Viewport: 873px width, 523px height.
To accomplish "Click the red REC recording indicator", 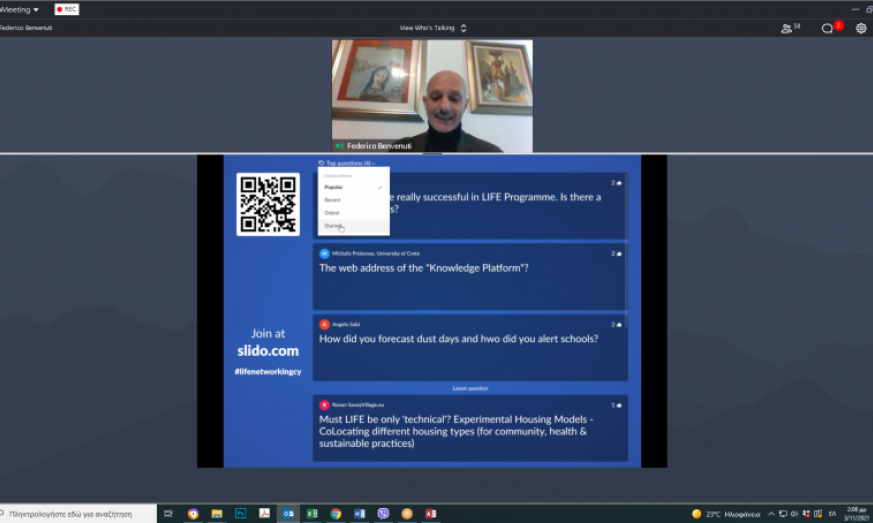I will coord(66,9).
